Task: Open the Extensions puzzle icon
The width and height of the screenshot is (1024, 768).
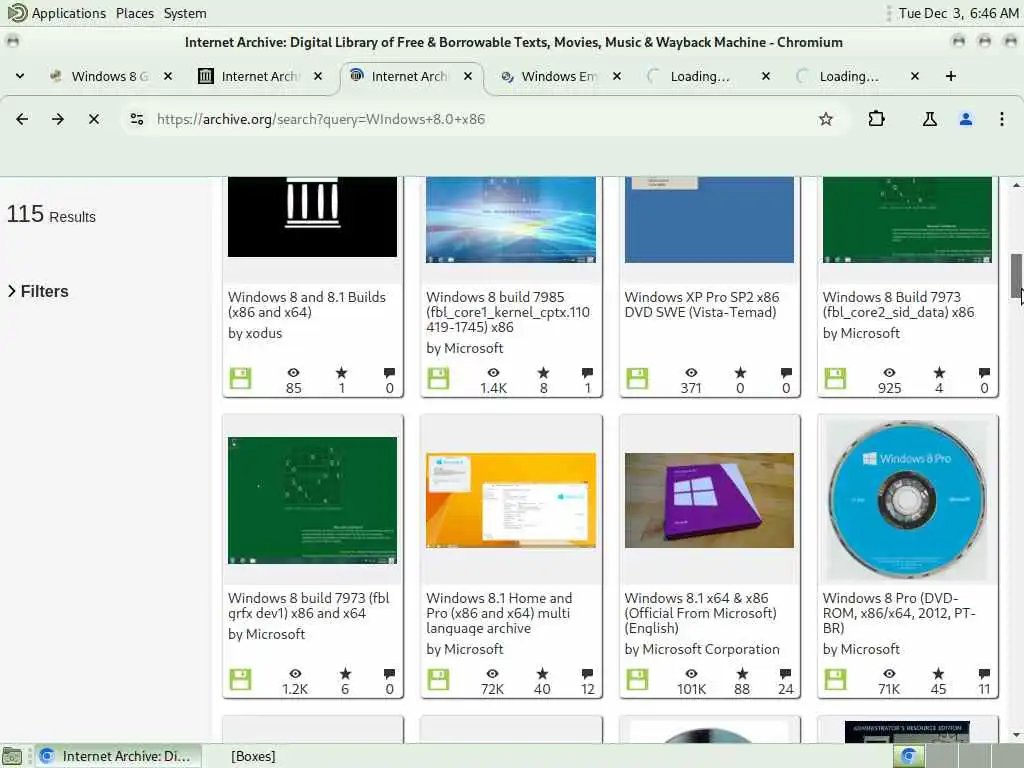Action: point(876,119)
